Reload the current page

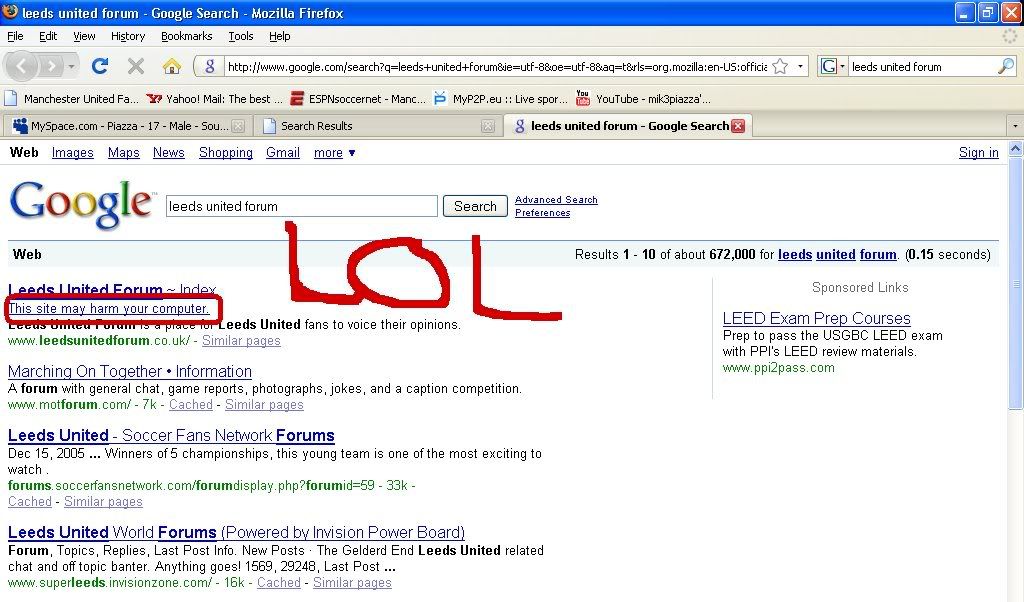click(100, 66)
